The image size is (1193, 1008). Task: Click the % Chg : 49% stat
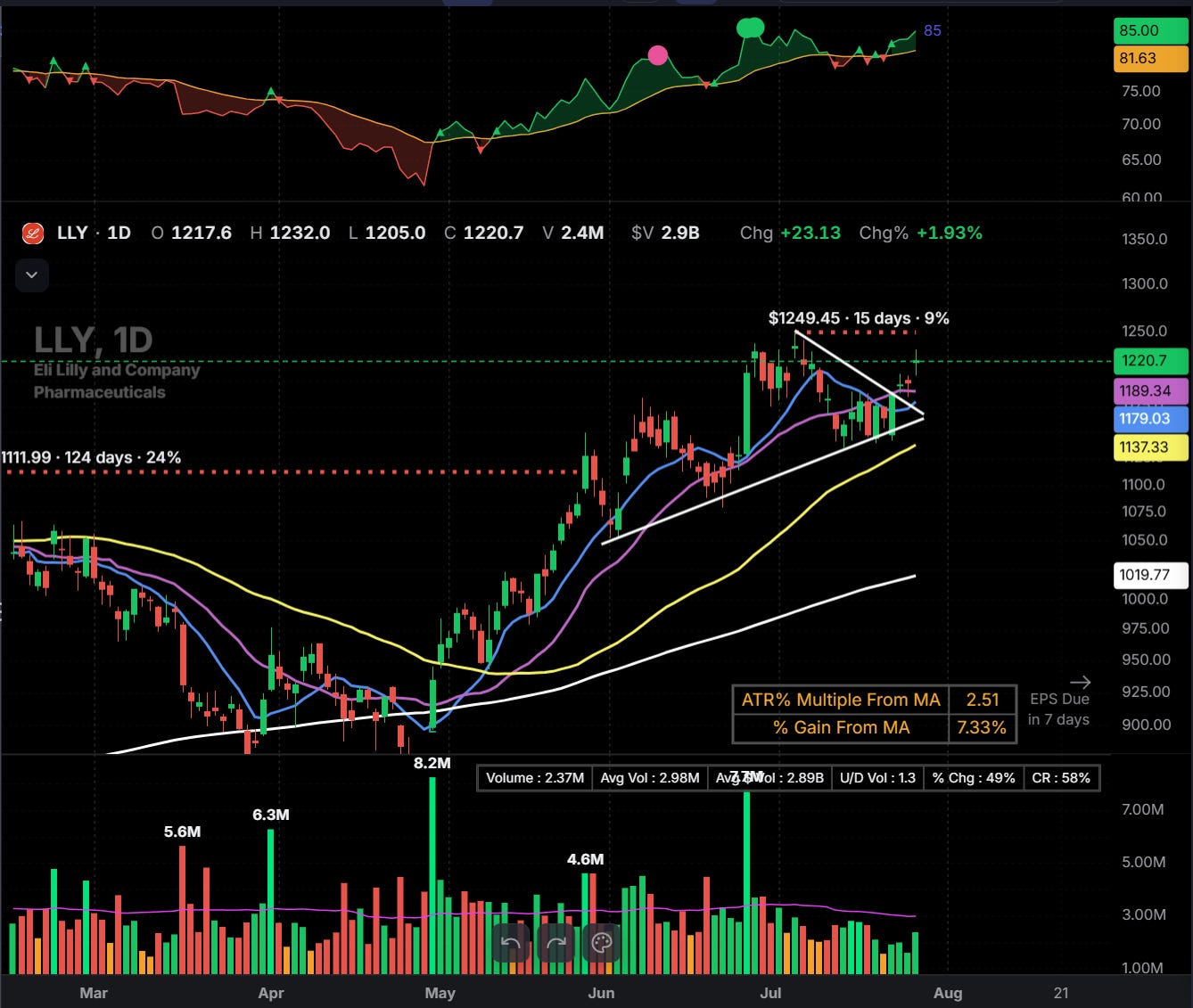pyautogui.click(x=974, y=778)
